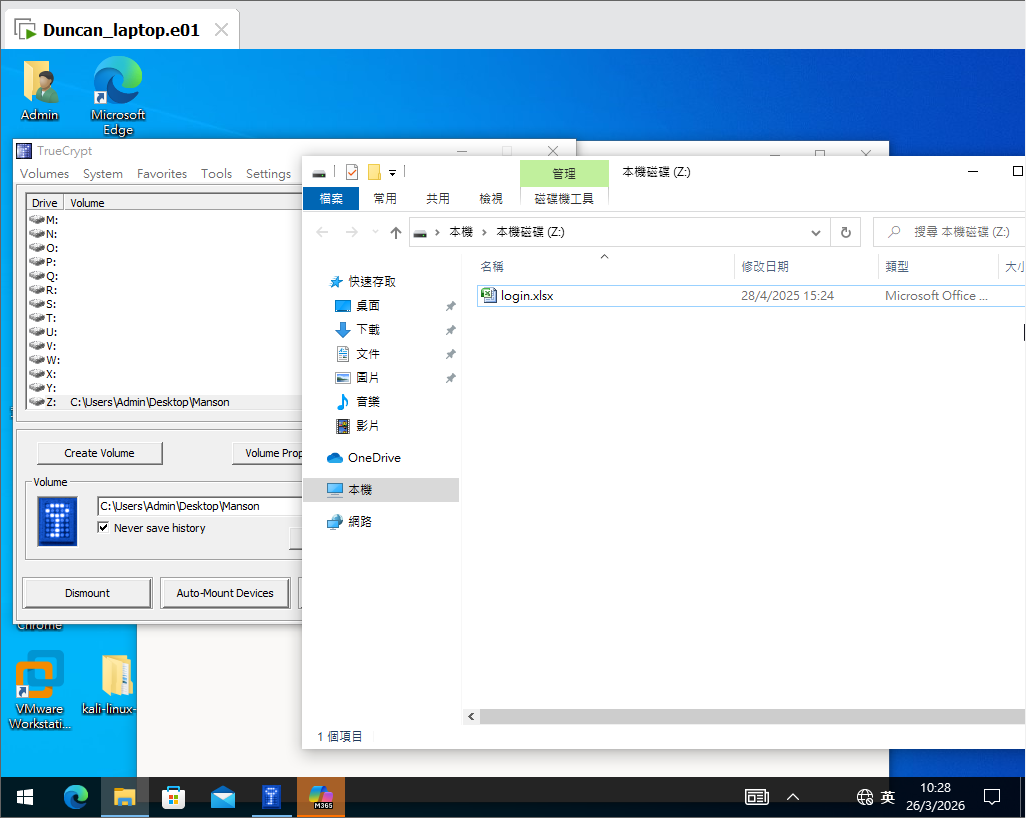This screenshot has height=818, width=1026.
Task: Expand the address bar history dropdown
Action: coord(815,232)
